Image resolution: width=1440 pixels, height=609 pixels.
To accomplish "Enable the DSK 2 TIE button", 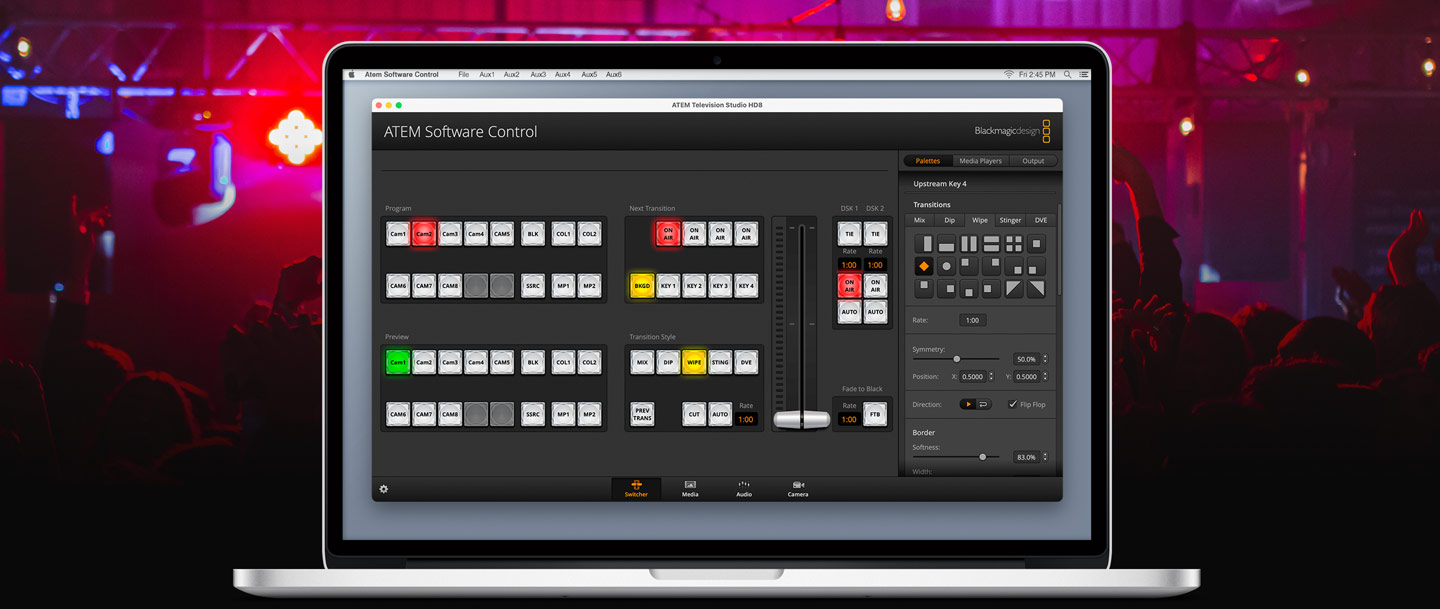I will coord(875,234).
